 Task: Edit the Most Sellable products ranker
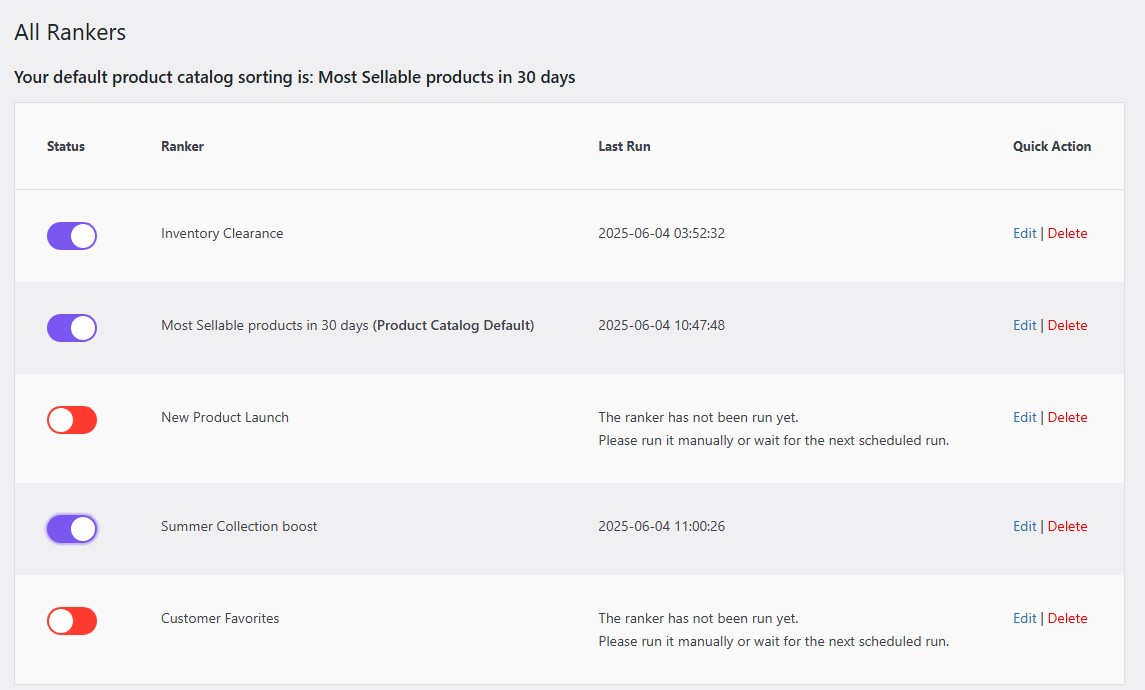pyautogui.click(x=1025, y=325)
